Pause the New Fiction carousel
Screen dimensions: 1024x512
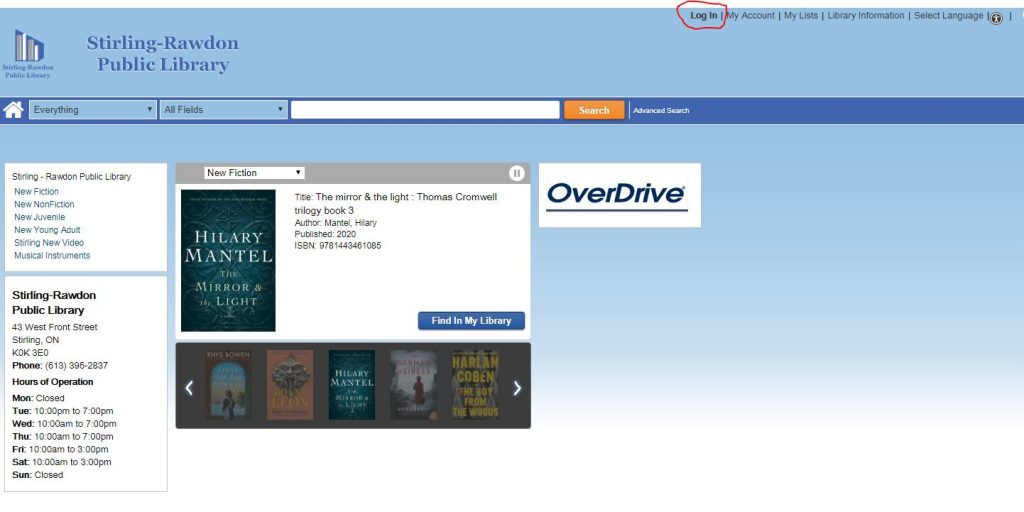517,173
